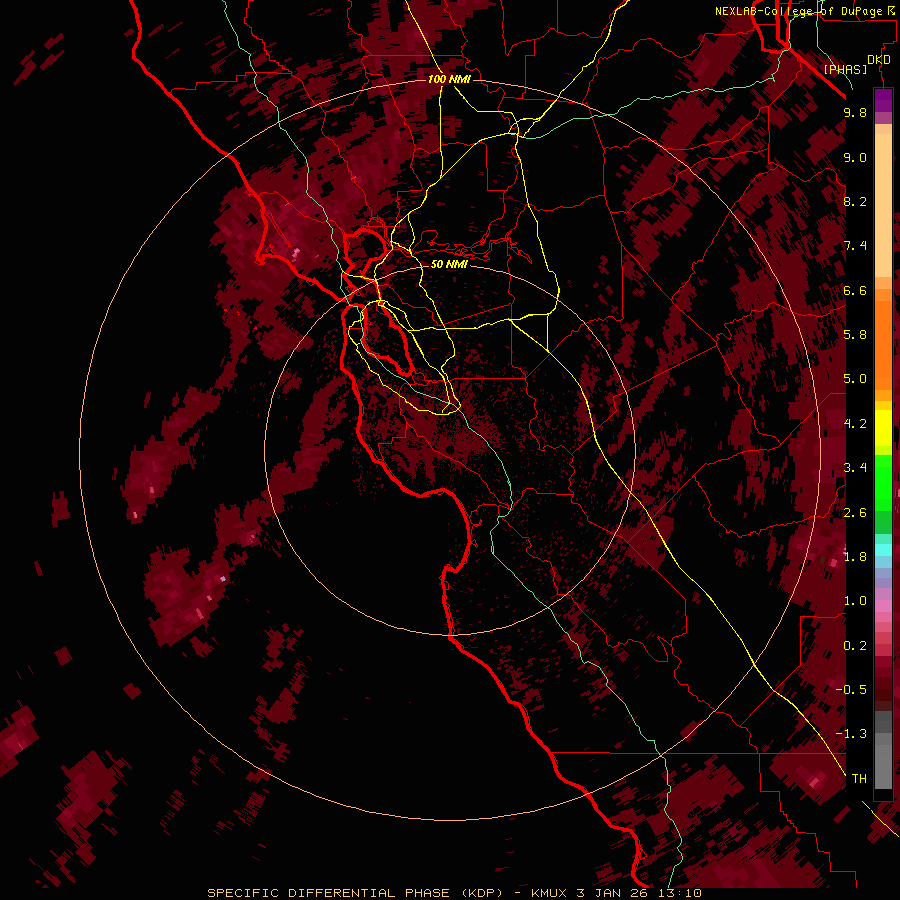Click the cyan segment of the color bar

point(883,550)
